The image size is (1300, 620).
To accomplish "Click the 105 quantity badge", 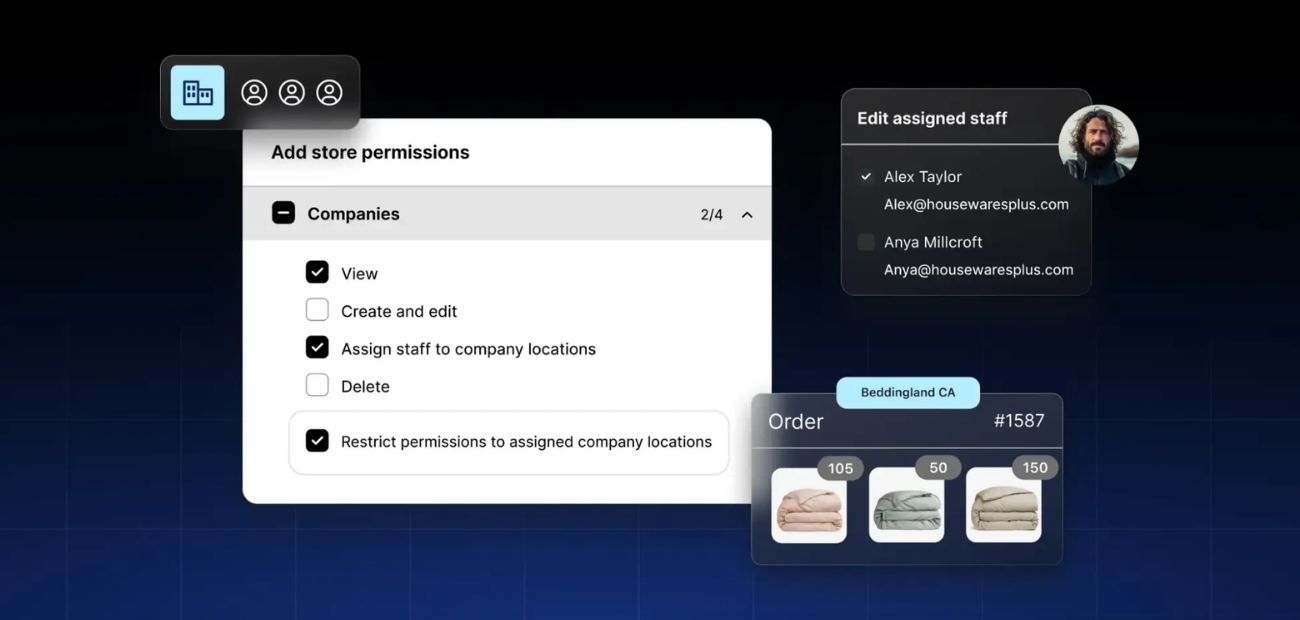I will (840, 468).
